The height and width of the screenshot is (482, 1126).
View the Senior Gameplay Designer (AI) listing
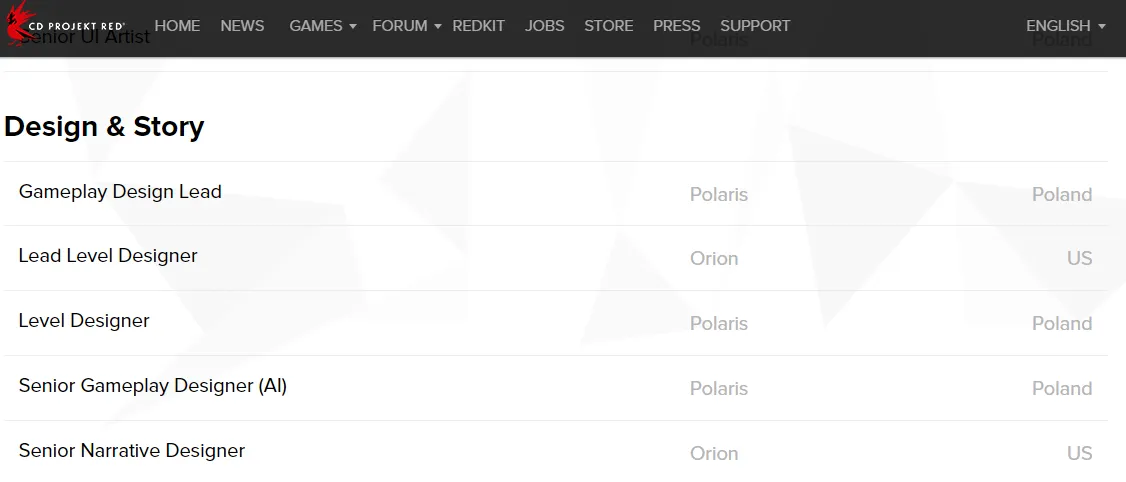click(556, 387)
